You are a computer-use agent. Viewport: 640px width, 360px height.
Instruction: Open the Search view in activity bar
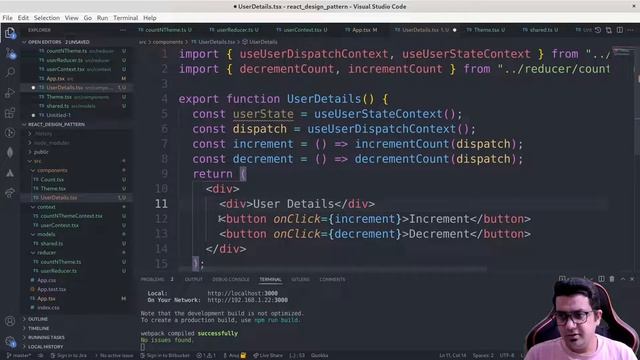(10, 73)
